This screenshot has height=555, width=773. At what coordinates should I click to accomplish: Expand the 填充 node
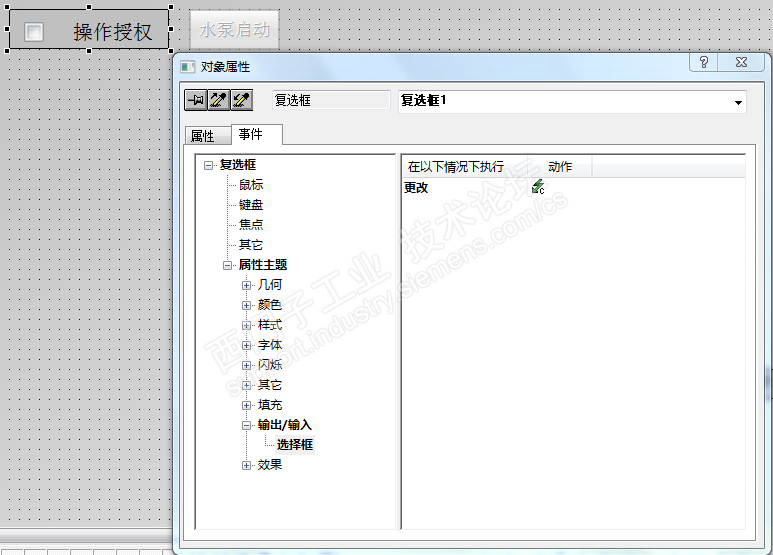(x=246, y=406)
